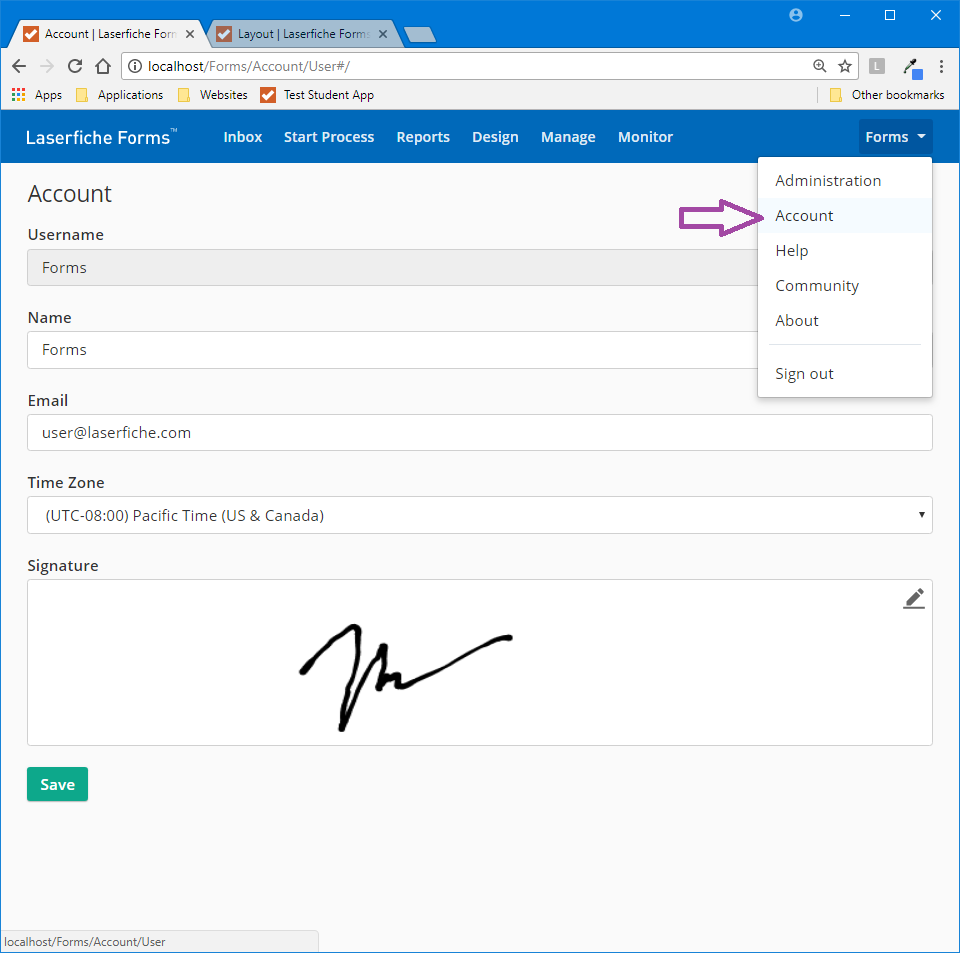Minimize the browser window
The width and height of the screenshot is (960, 953).
tap(845, 15)
